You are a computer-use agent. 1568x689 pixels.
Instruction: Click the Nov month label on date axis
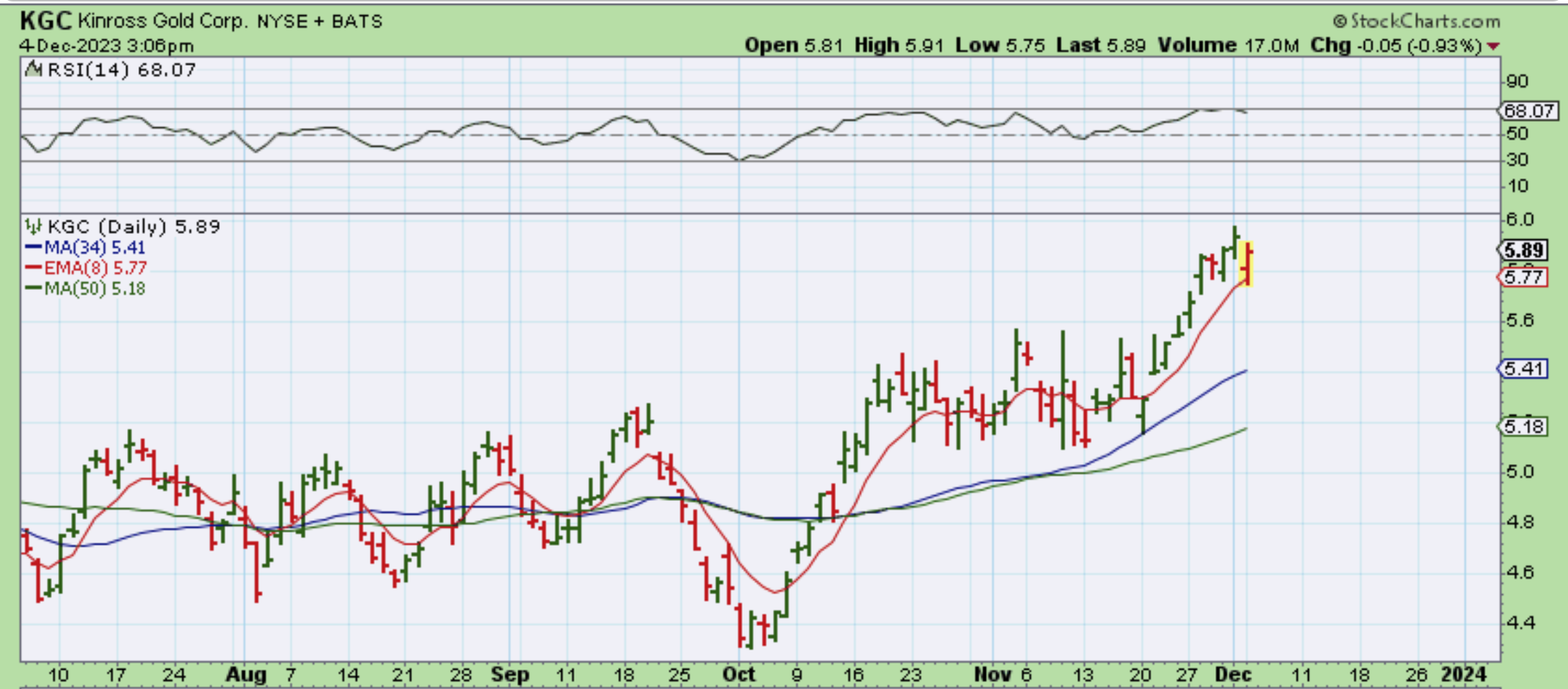(x=993, y=674)
